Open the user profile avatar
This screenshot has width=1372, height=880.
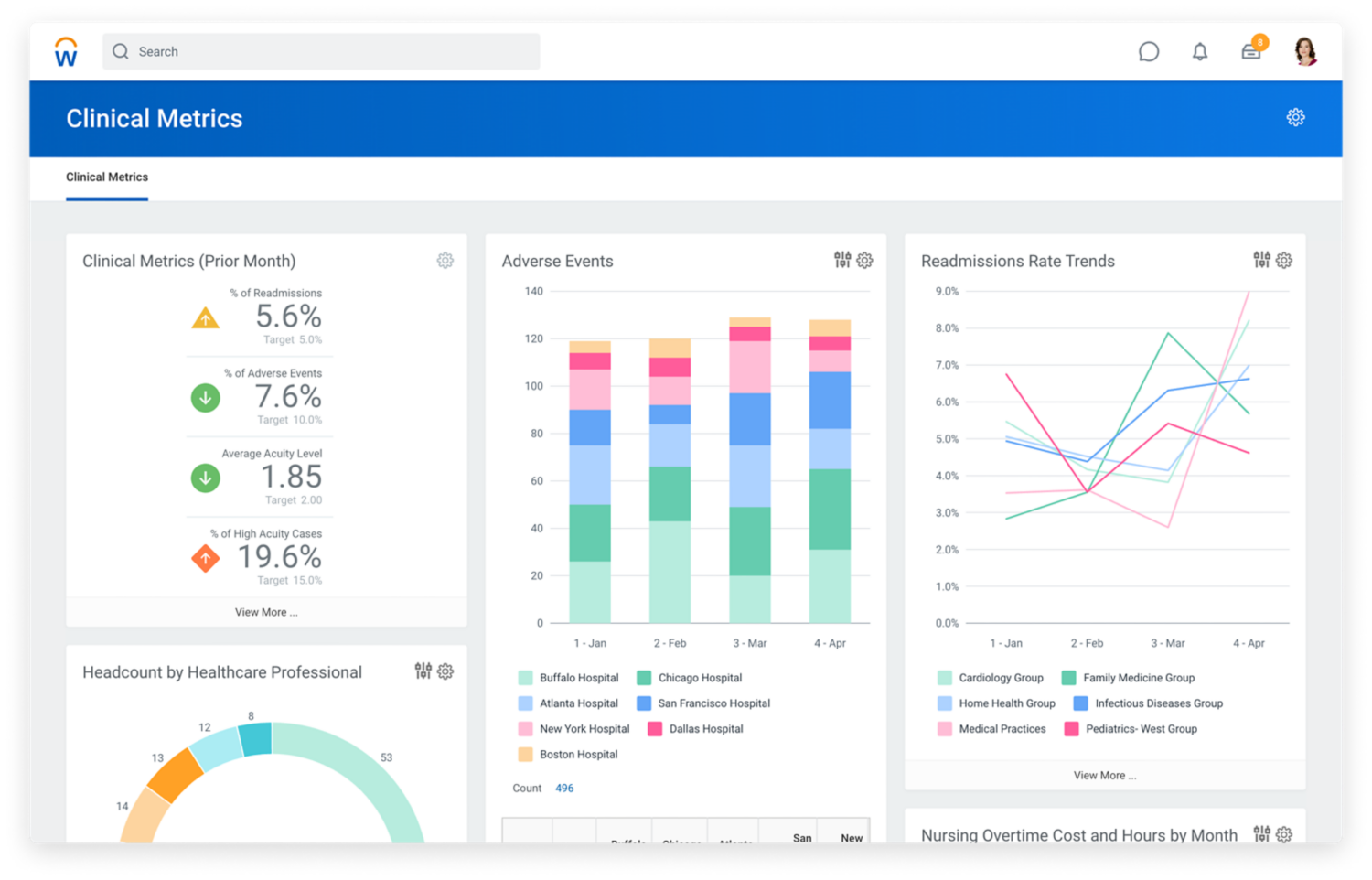[1305, 51]
